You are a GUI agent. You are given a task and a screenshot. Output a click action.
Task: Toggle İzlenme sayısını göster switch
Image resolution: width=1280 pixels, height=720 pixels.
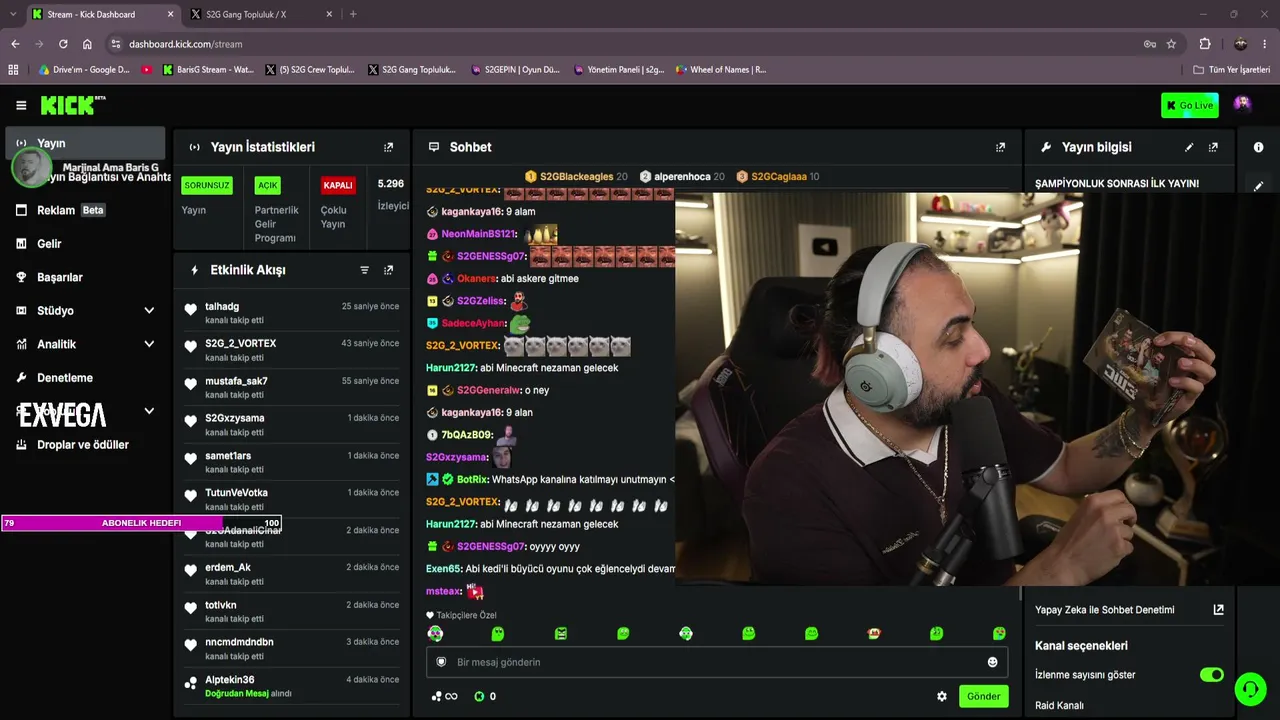(1211, 675)
